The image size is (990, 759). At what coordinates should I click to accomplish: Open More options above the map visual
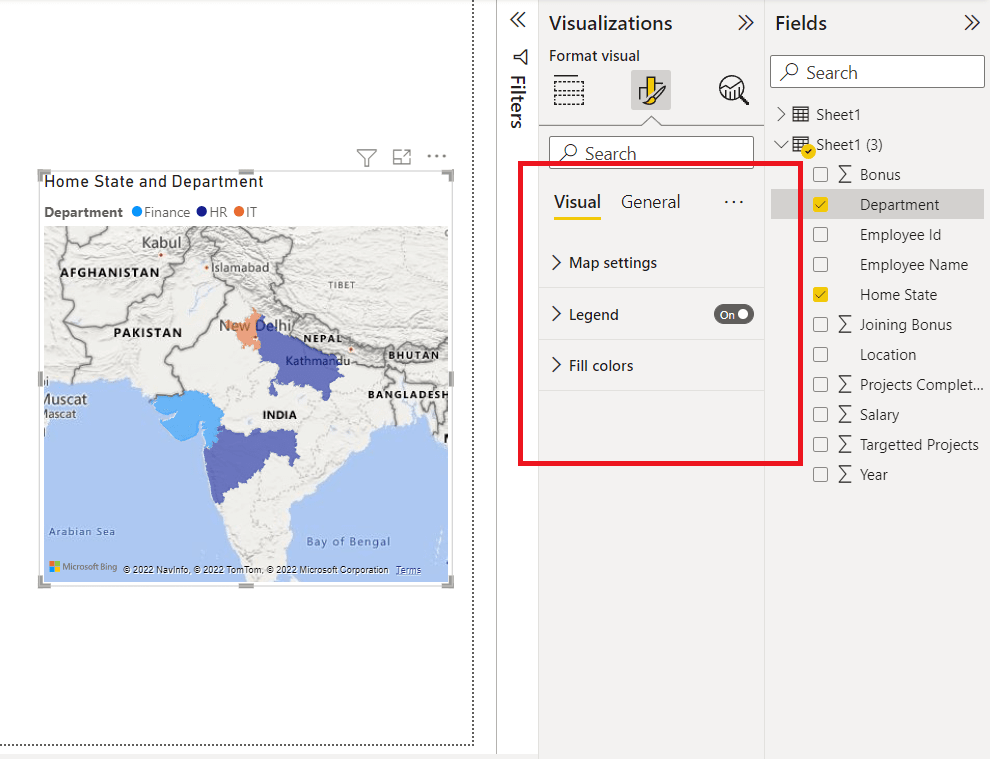pos(437,157)
